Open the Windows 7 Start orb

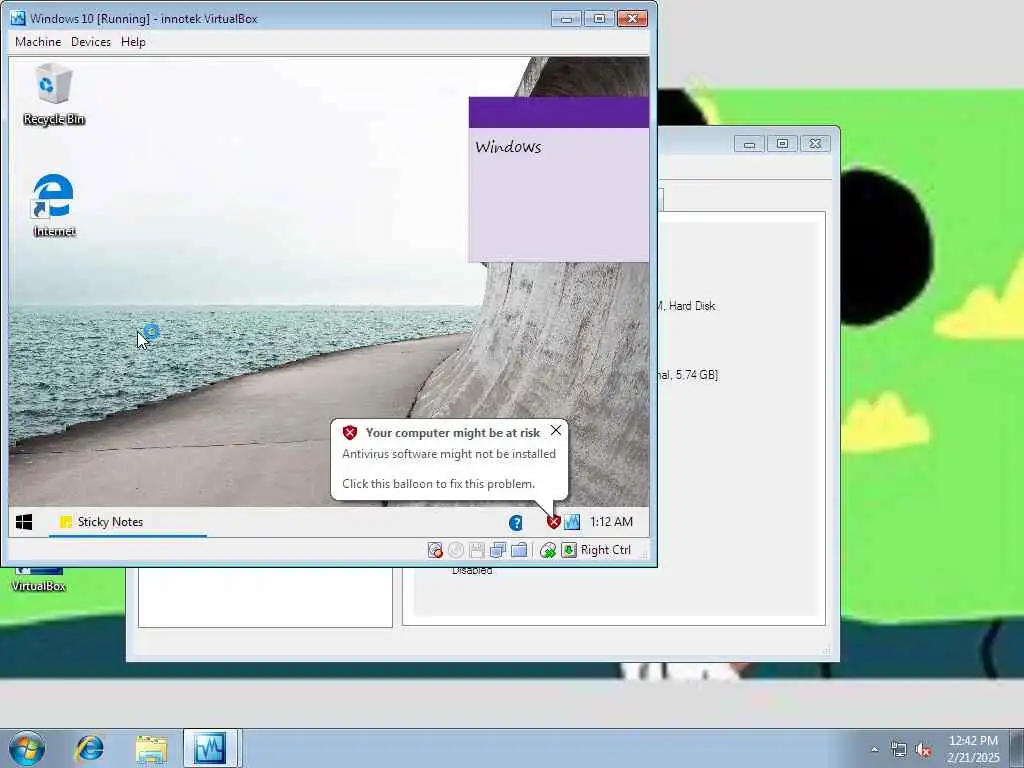27,748
